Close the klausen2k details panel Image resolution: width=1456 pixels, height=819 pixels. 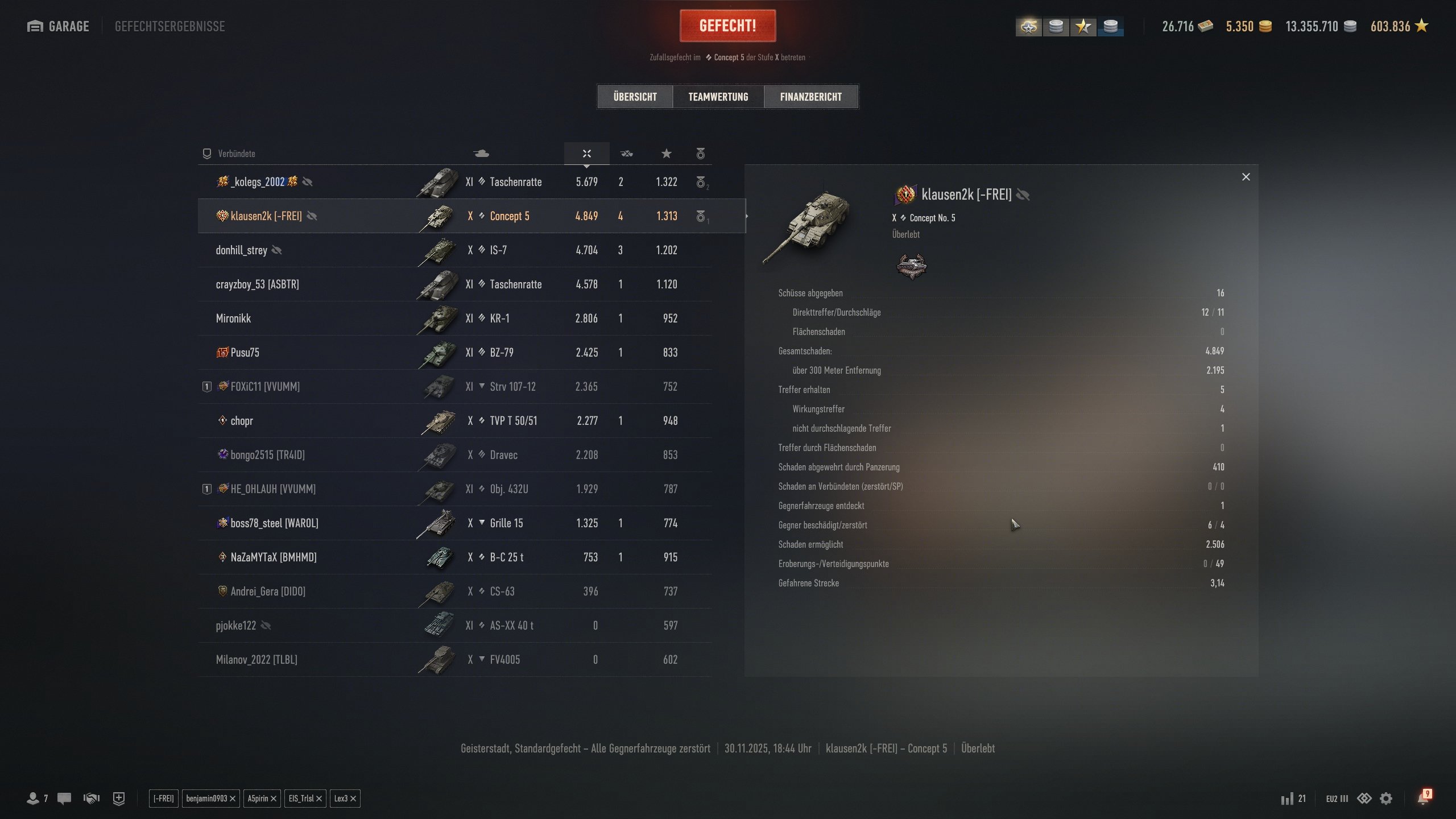pyautogui.click(x=1246, y=177)
